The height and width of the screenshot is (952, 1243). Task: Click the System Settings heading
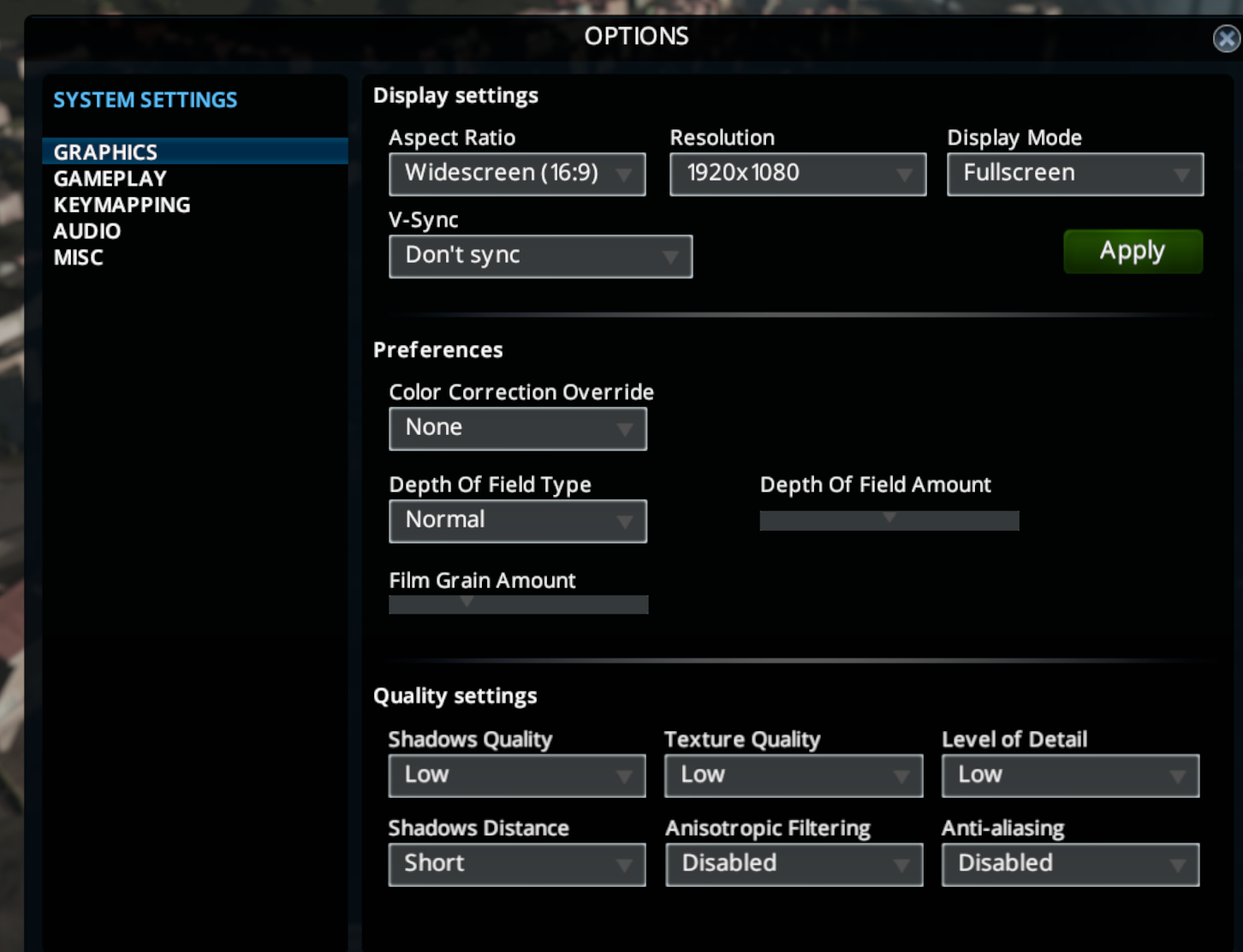click(x=146, y=100)
